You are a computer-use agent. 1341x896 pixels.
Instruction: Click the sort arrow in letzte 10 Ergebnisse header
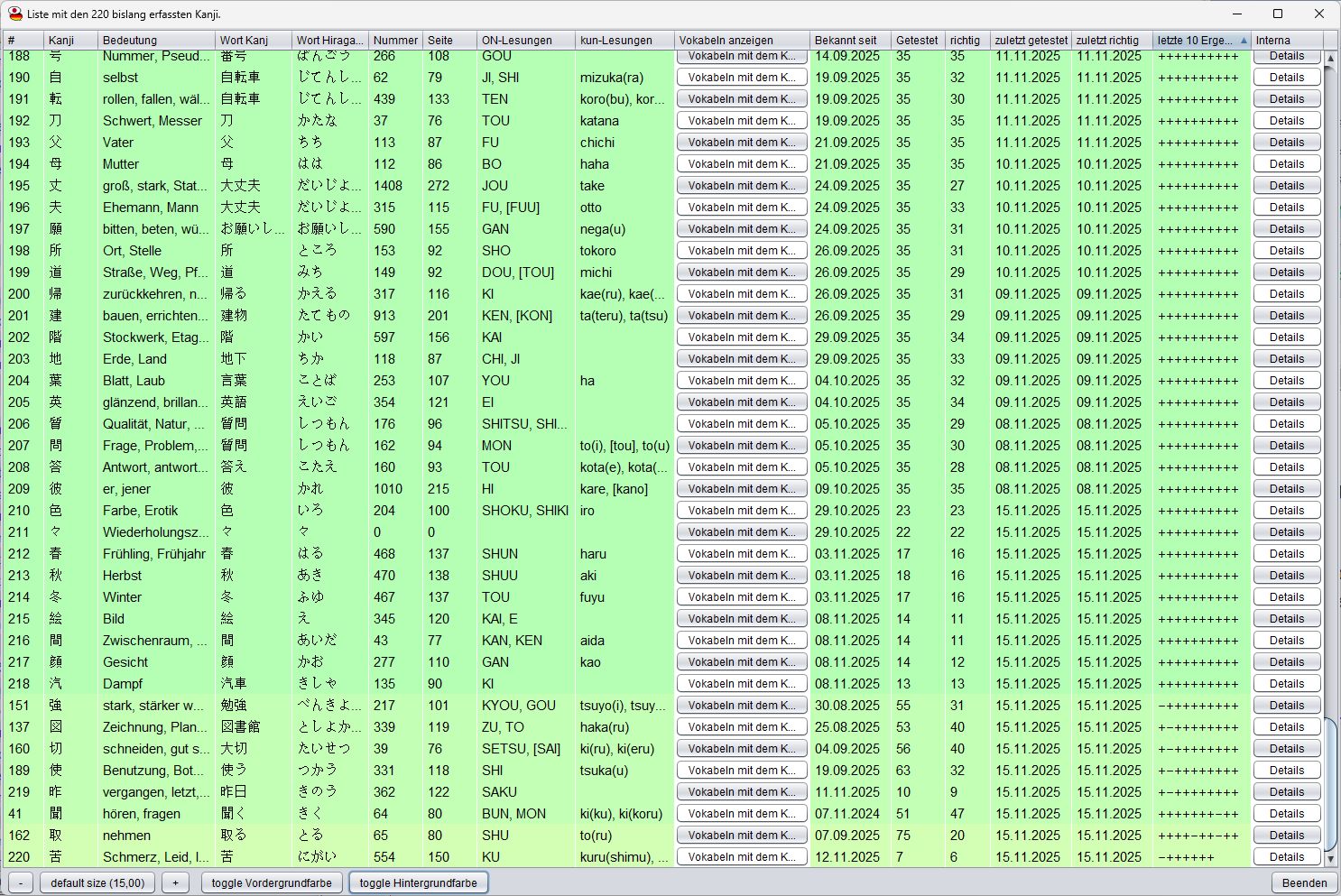click(1244, 41)
